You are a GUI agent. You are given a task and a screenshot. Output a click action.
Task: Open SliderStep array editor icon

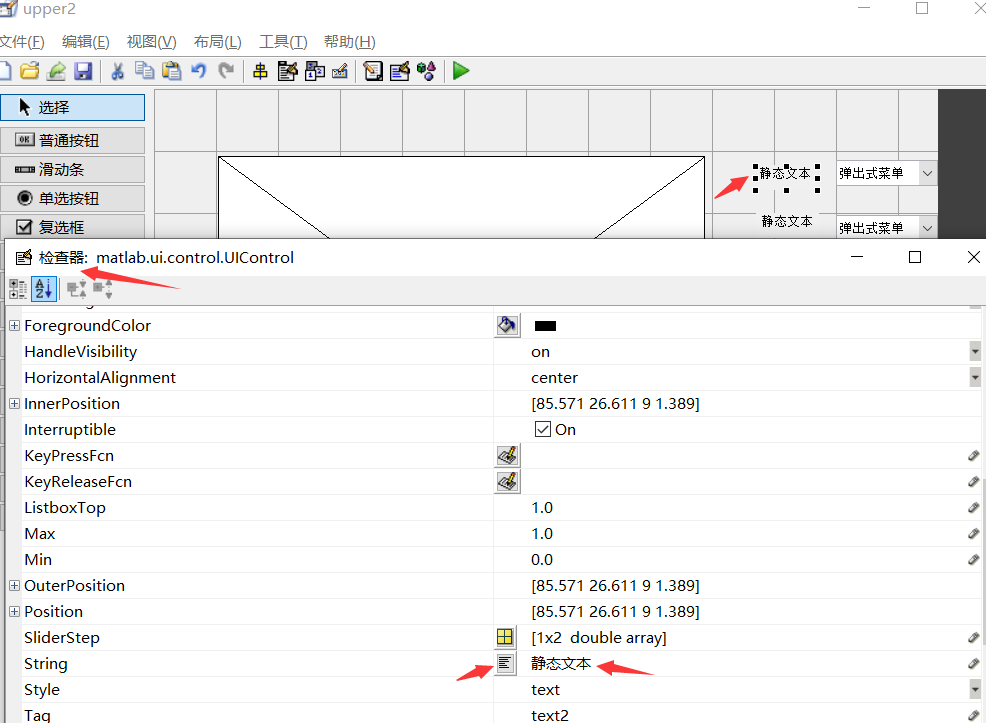click(505, 637)
